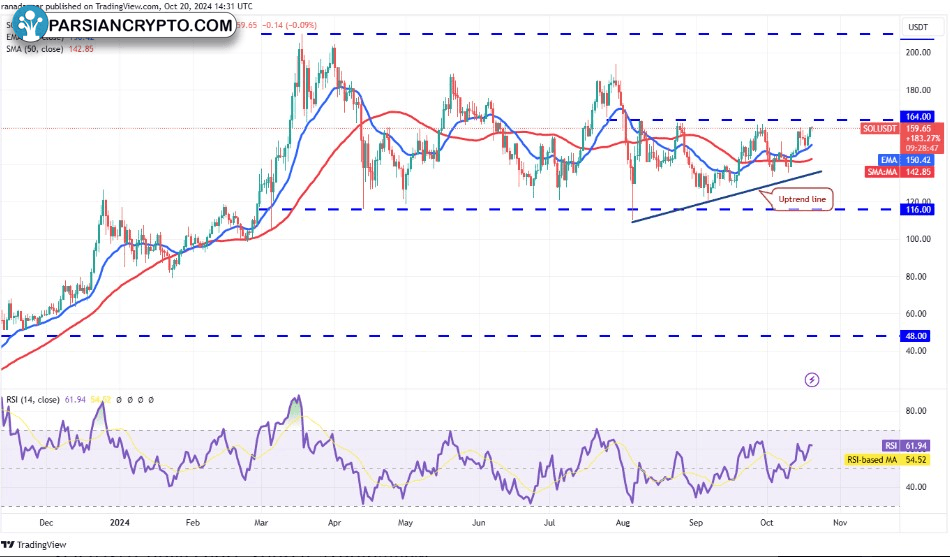Select the SMA (50, close) legend entry
Screen dimensions: 950x557
click(x=50, y=49)
